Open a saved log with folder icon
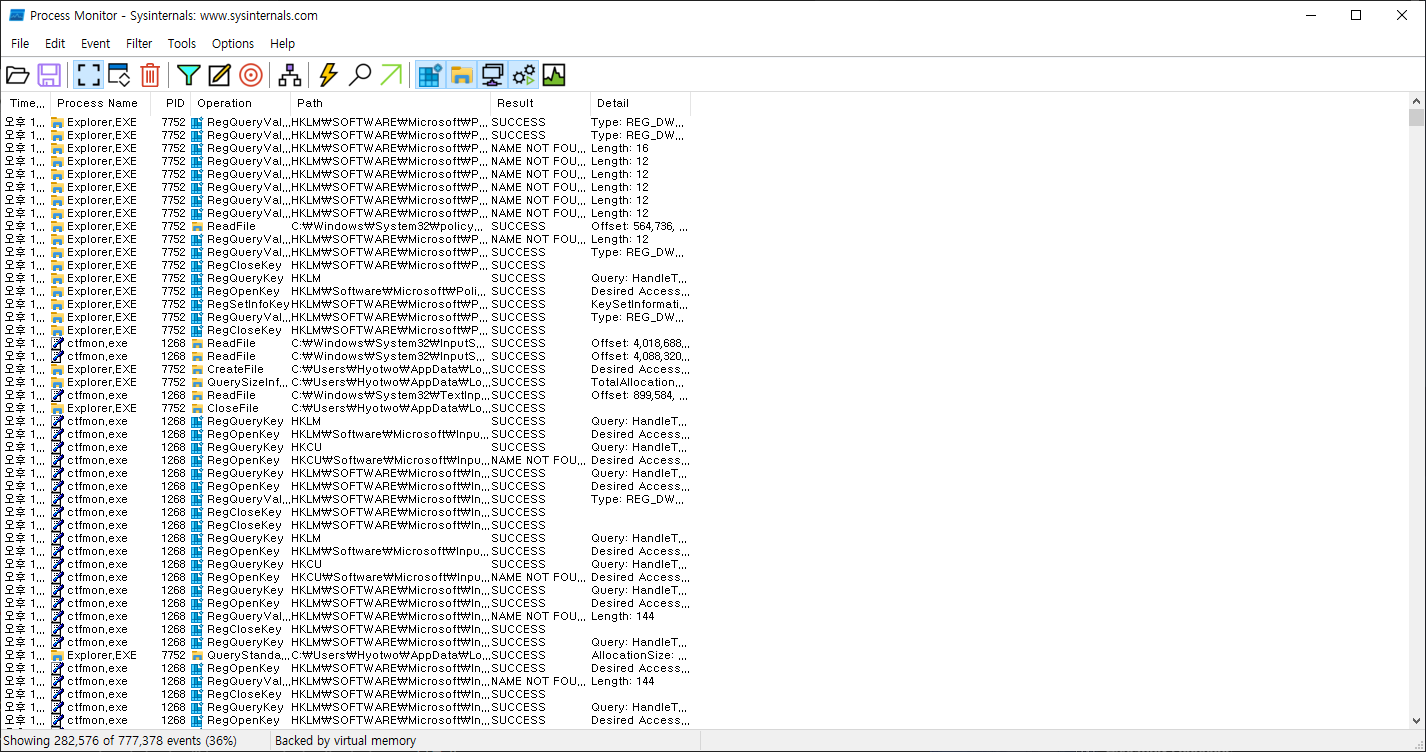Viewport: 1426px width, 752px height. coord(18,75)
